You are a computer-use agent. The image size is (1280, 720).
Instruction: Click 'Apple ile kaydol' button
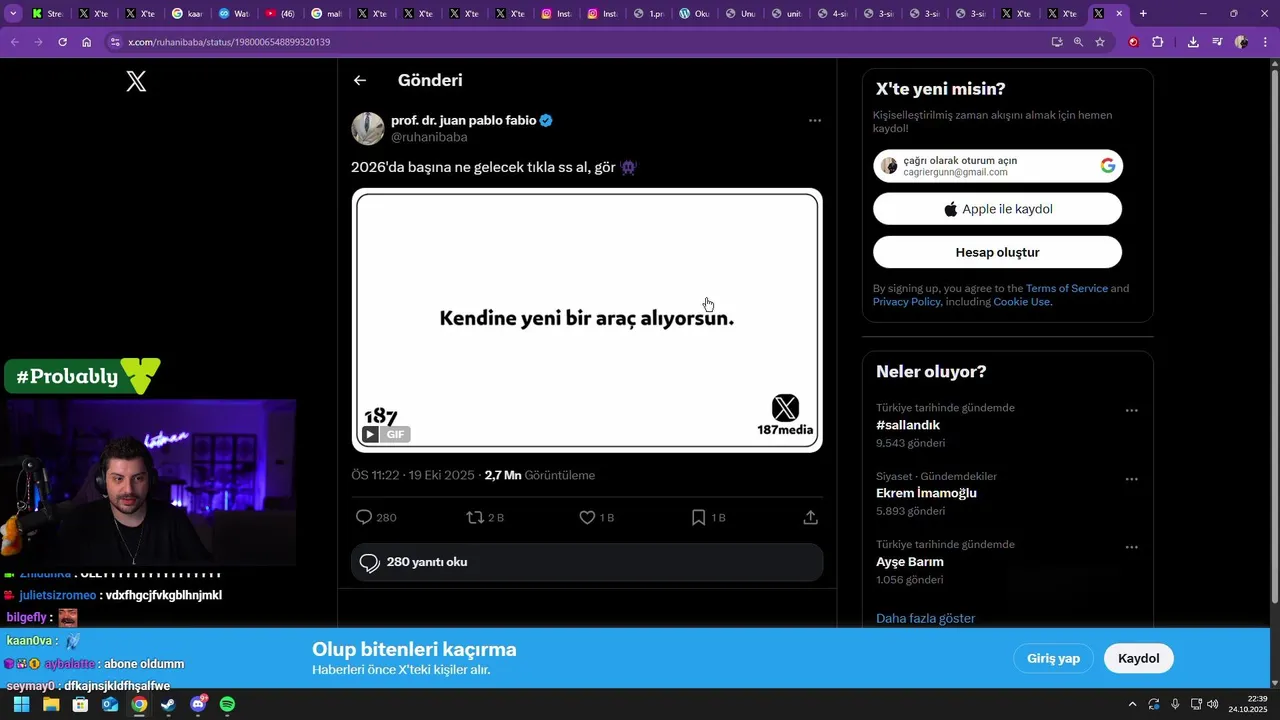click(x=998, y=209)
